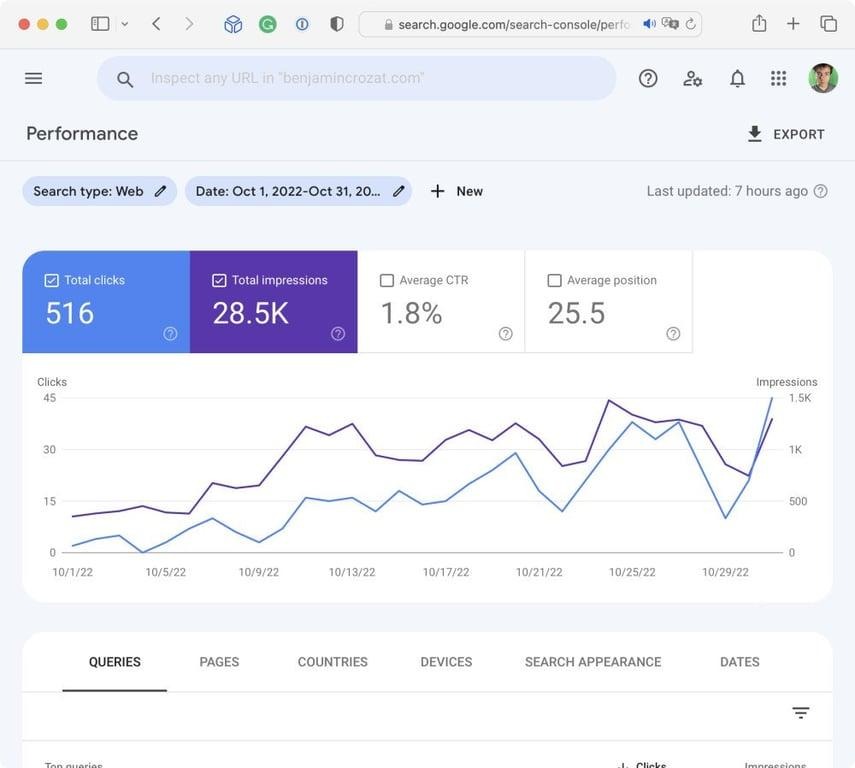This screenshot has height=768, width=855.
Task: Open help icon on Average CTR card
Action: tap(505, 334)
